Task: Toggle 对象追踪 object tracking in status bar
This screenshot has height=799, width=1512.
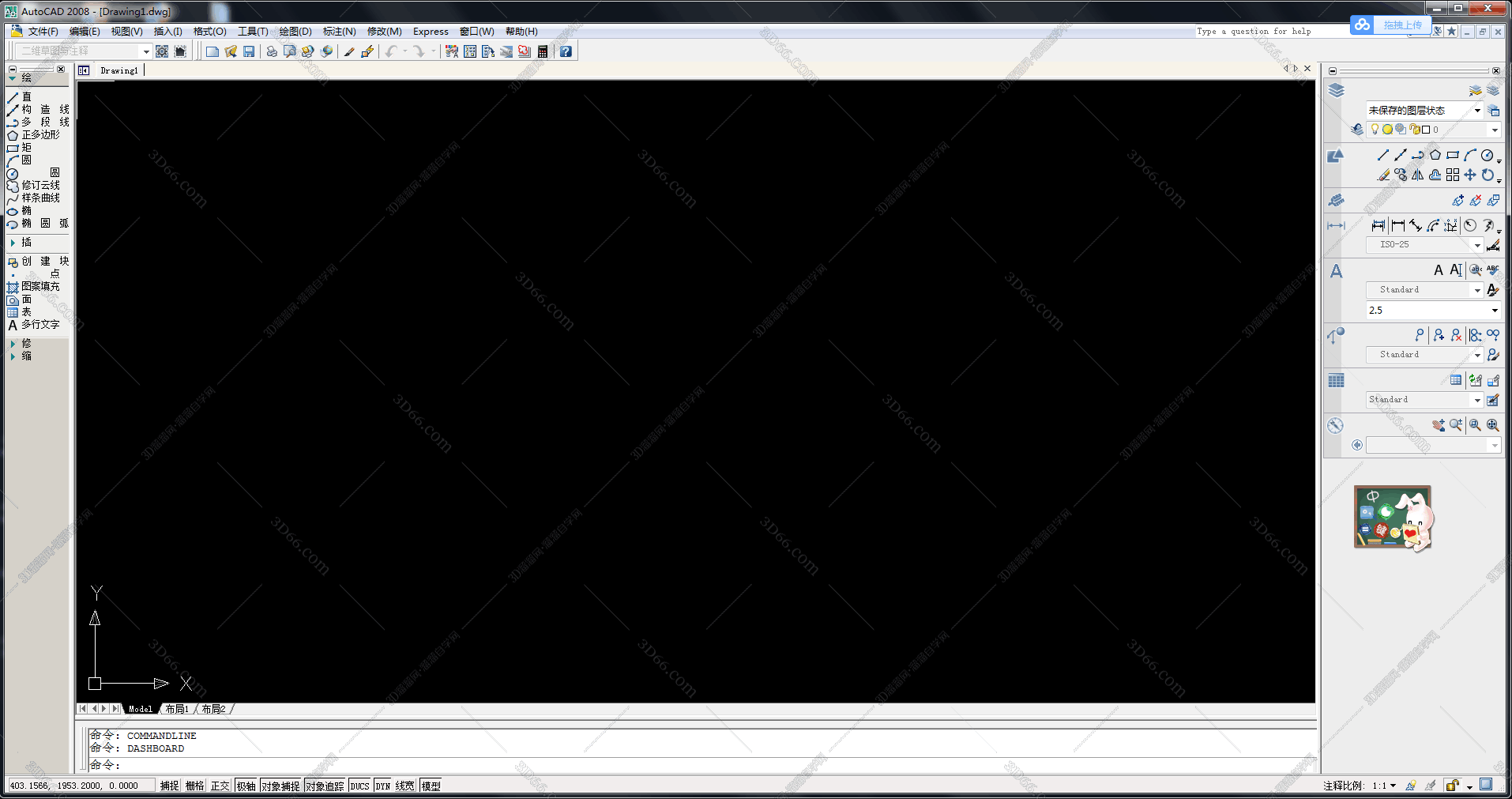Action: (x=325, y=786)
